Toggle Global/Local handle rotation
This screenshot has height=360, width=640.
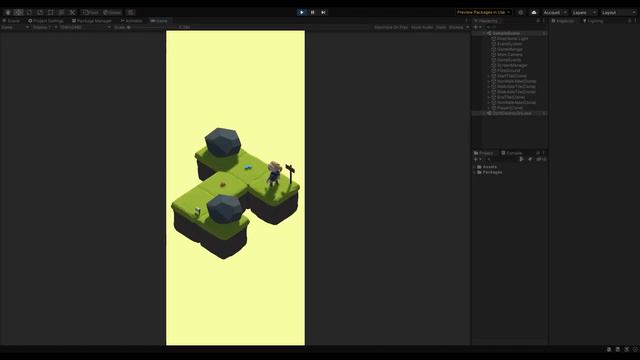112,12
